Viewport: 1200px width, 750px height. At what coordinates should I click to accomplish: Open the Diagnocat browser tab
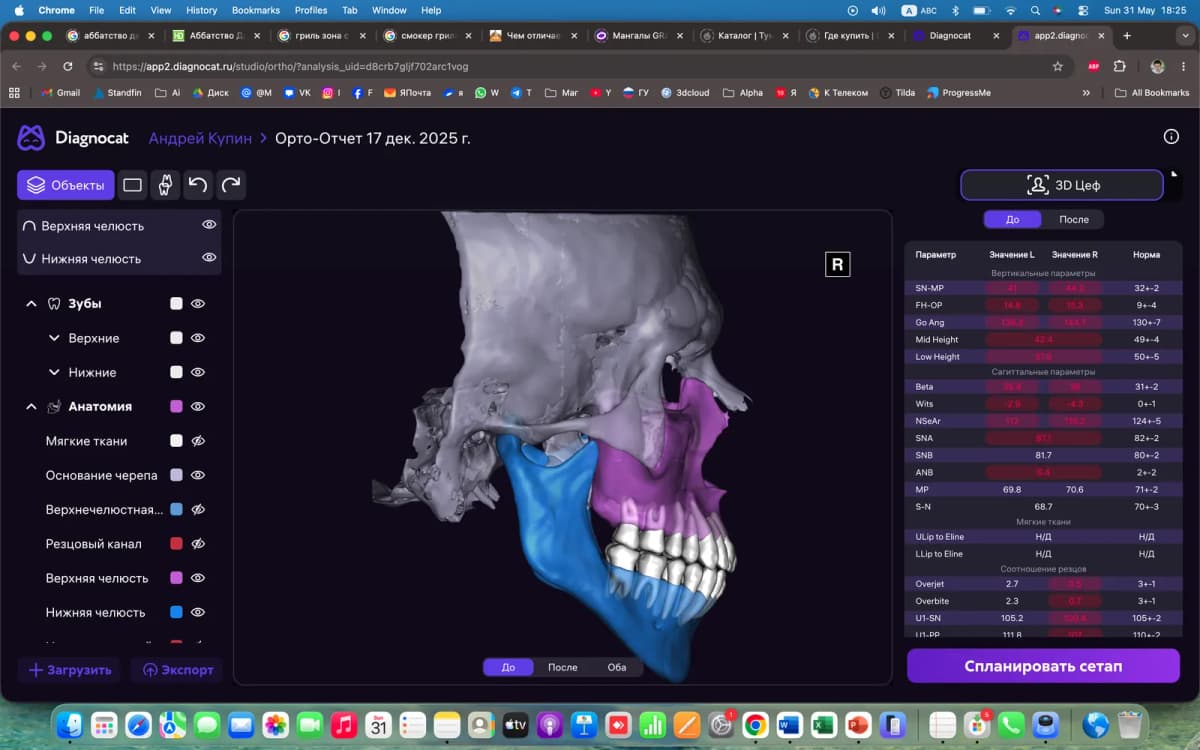[x=955, y=35]
